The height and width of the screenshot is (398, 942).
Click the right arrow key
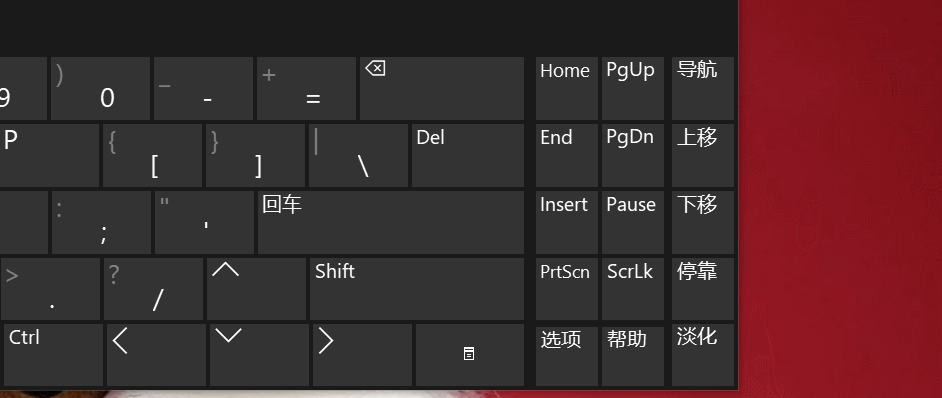point(362,355)
